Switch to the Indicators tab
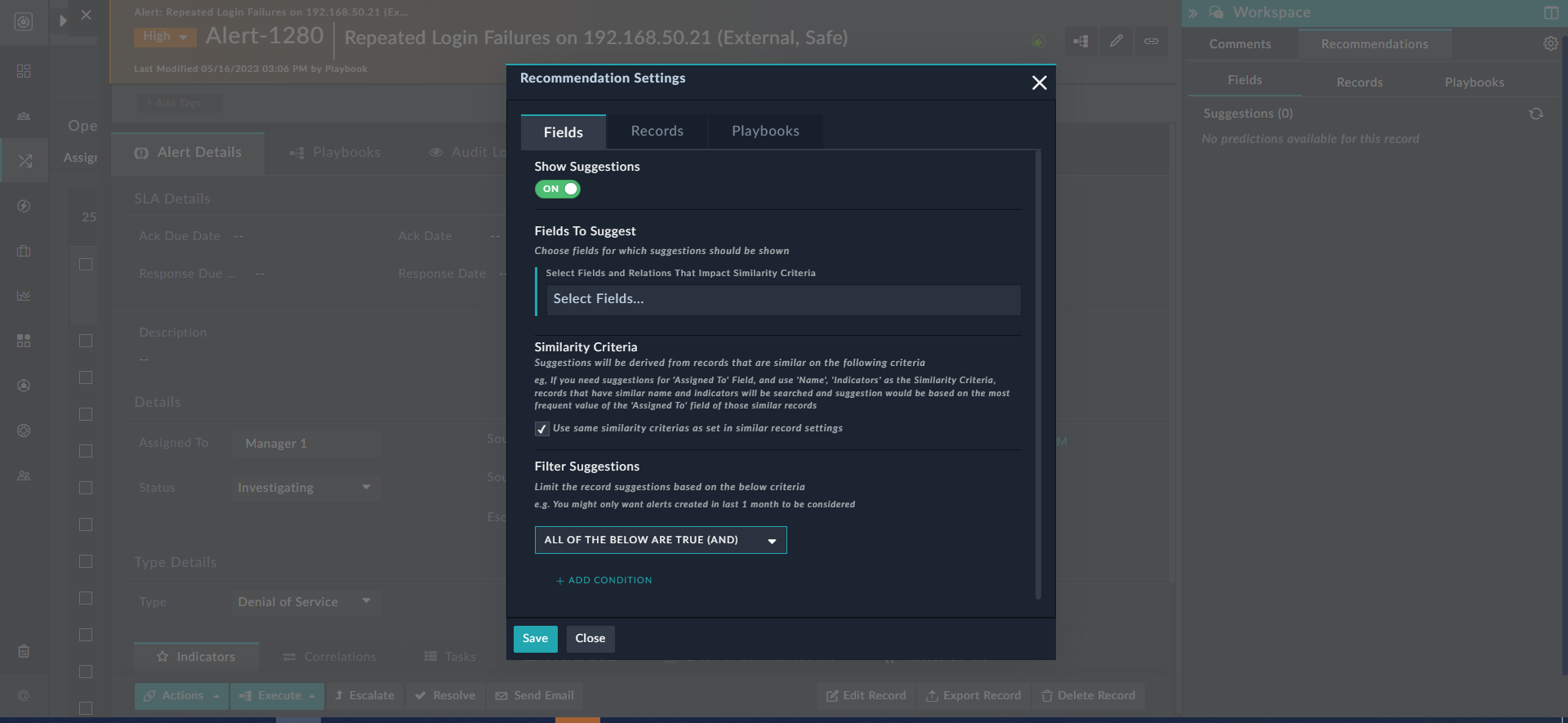The height and width of the screenshot is (723, 1568). pyautogui.click(x=196, y=657)
